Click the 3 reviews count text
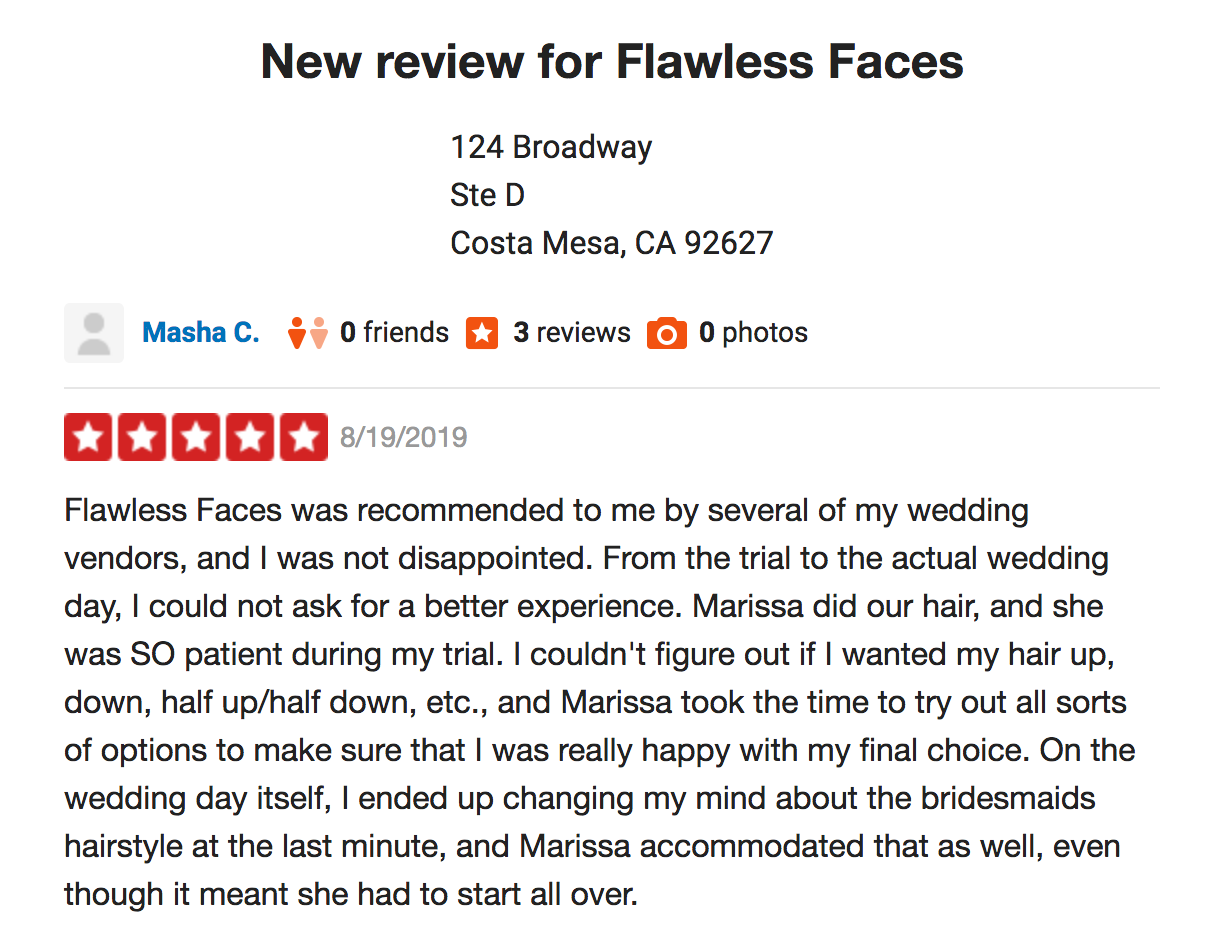This screenshot has height=944, width=1226. point(572,333)
